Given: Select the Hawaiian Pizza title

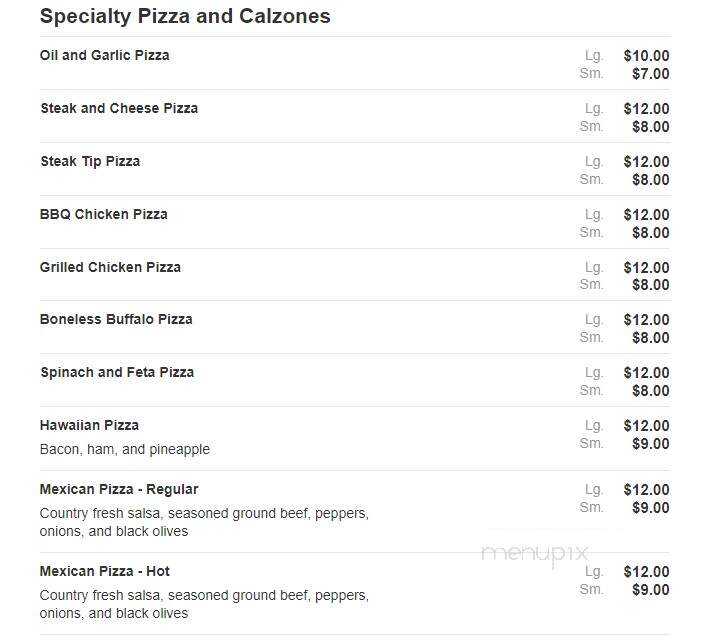Looking at the screenshot, I should (89, 426).
